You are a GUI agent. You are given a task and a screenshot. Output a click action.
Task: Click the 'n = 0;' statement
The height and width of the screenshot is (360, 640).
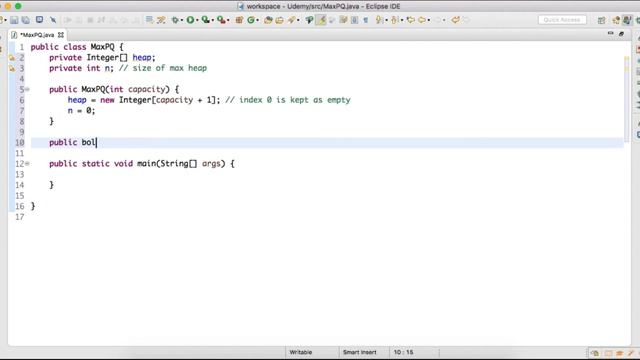(81, 111)
